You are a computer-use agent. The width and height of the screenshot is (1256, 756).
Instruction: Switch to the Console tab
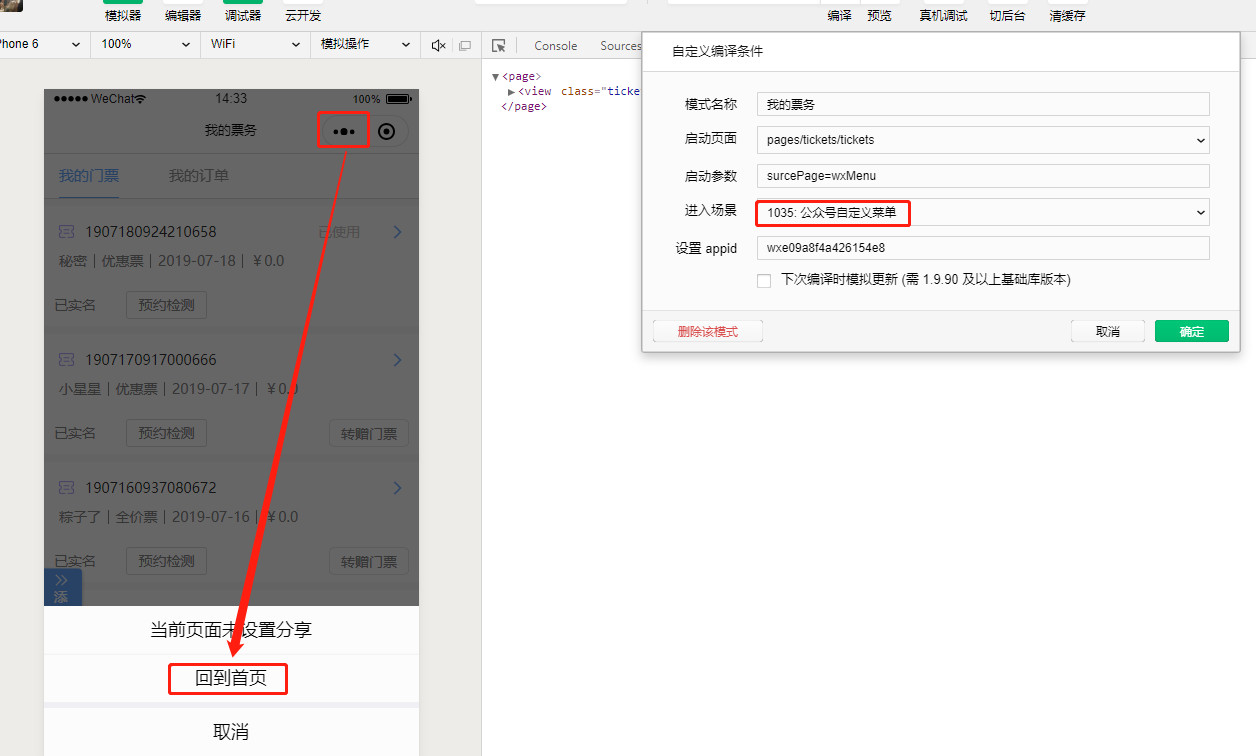[x=556, y=46]
